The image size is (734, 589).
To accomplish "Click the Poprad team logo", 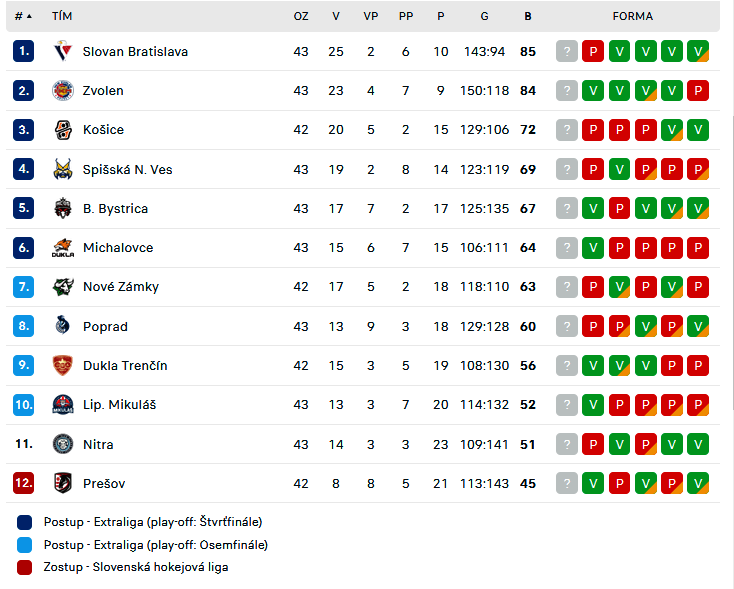I will pos(63,326).
